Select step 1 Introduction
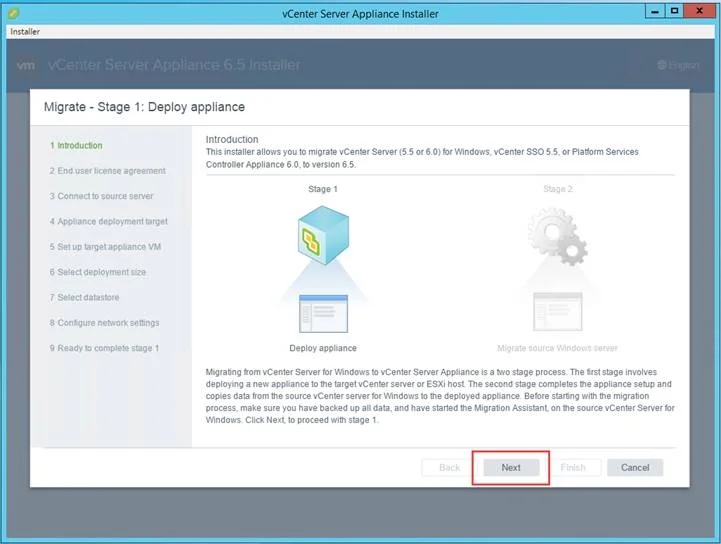The height and width of the screenshot is (544, 721). click(x=76, y=145)
